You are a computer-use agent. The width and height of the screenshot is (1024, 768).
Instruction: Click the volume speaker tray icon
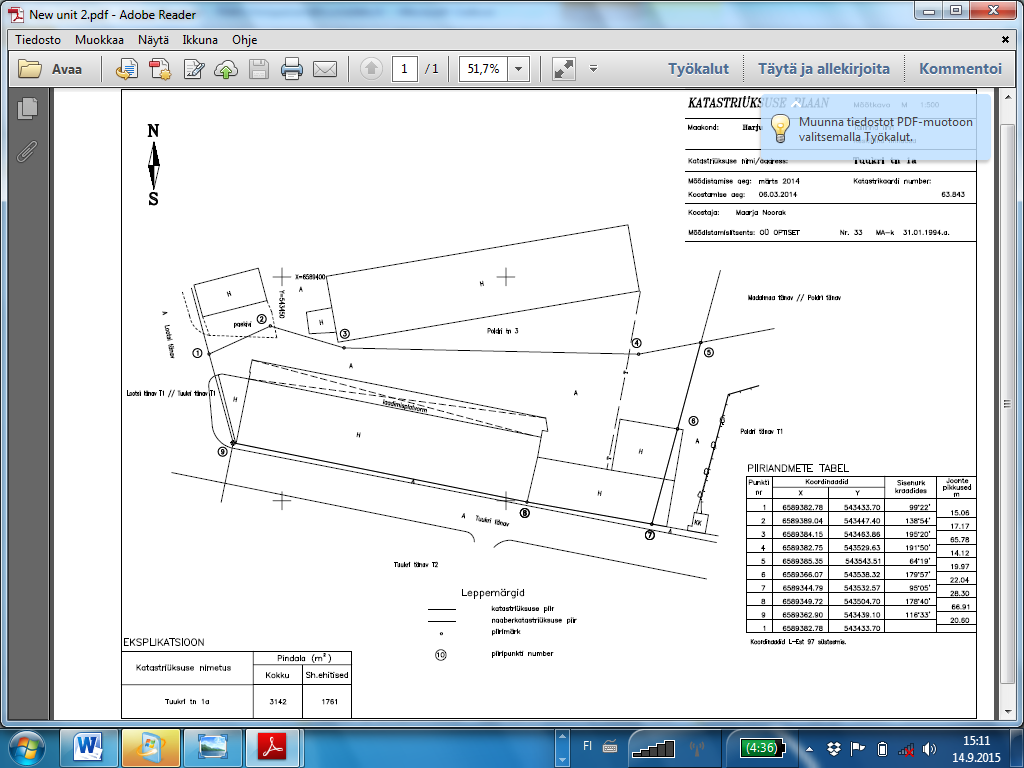(x=929, y=749)
